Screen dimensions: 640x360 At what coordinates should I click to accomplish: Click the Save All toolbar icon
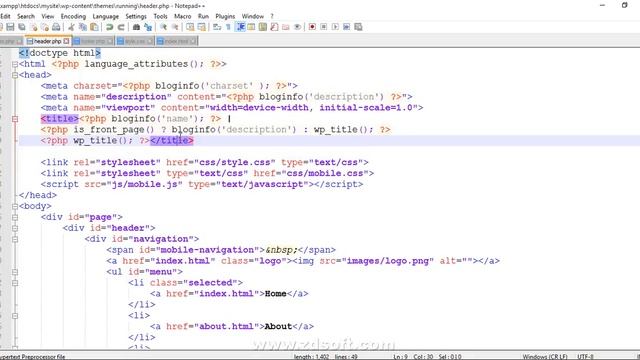(x=22, y=27)
